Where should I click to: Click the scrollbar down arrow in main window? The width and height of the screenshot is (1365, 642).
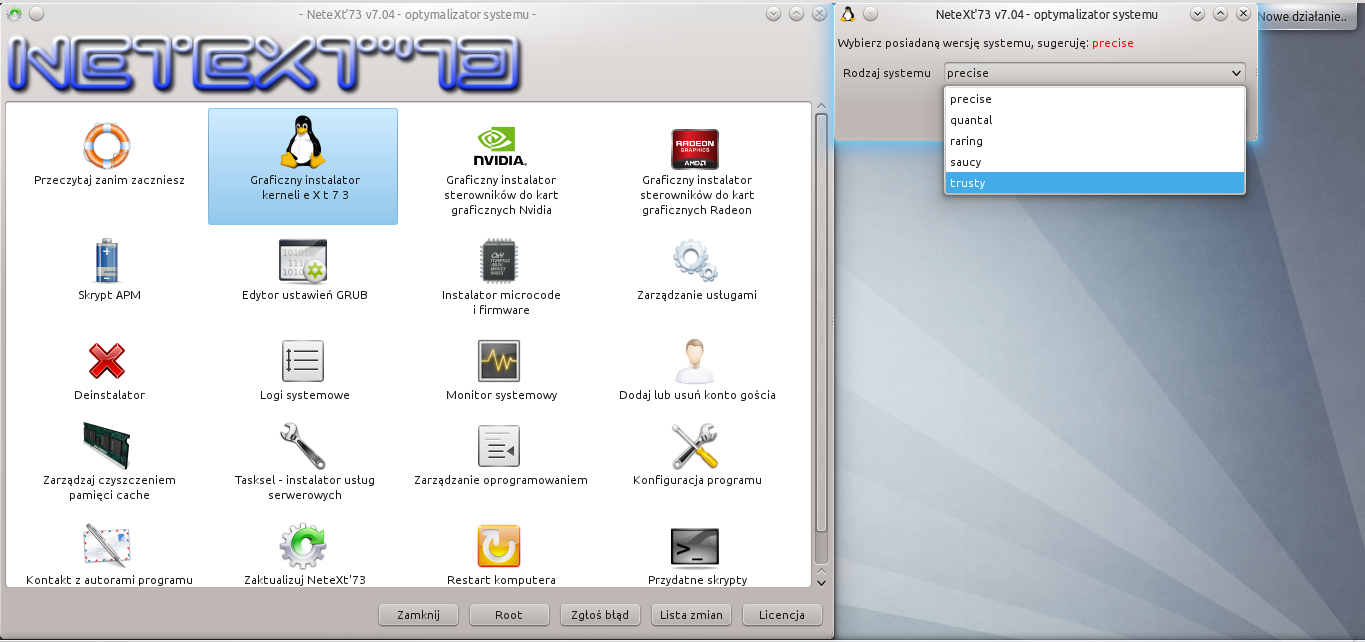pos(821,581)
